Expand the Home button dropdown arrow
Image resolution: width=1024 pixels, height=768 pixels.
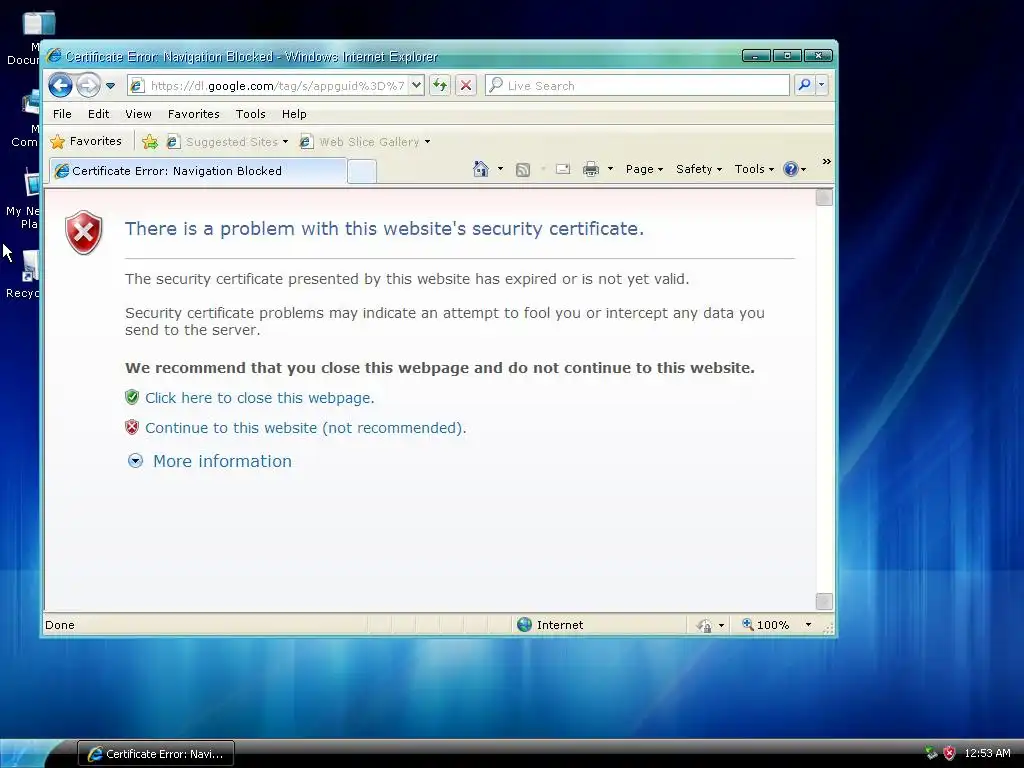(500, 169)
